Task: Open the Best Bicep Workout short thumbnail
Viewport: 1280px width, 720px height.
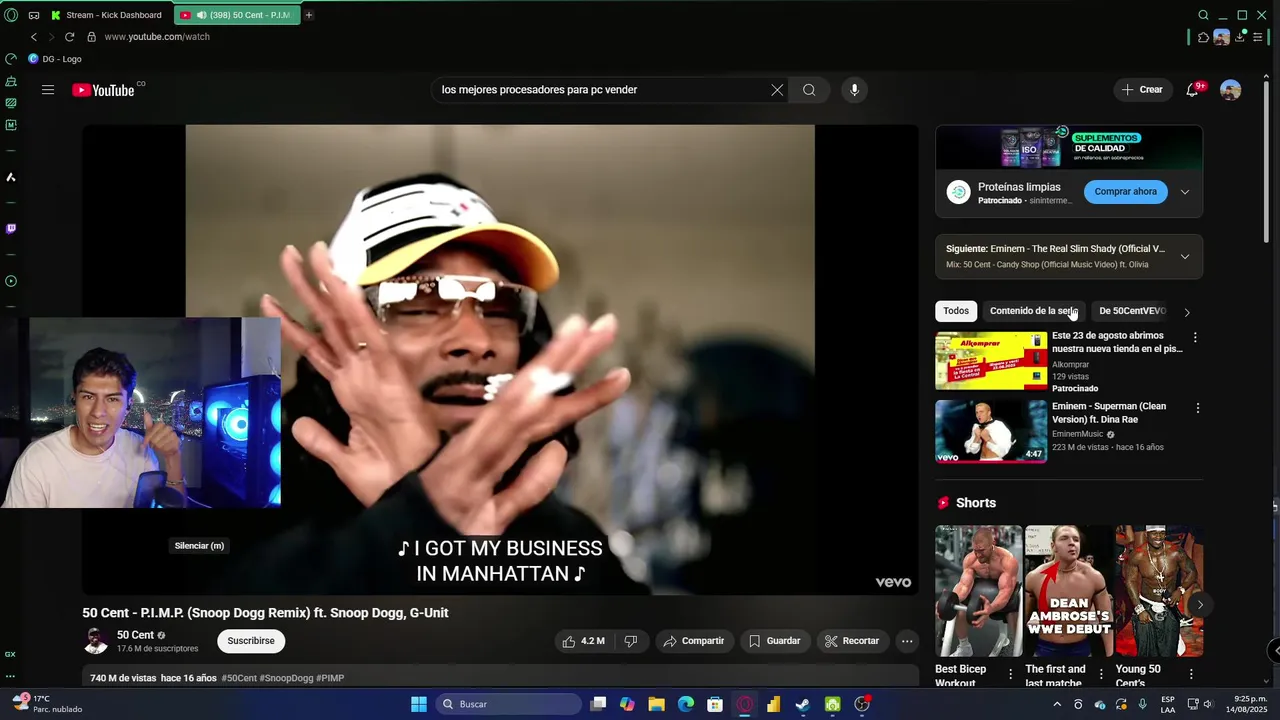Action: point(978,591)
